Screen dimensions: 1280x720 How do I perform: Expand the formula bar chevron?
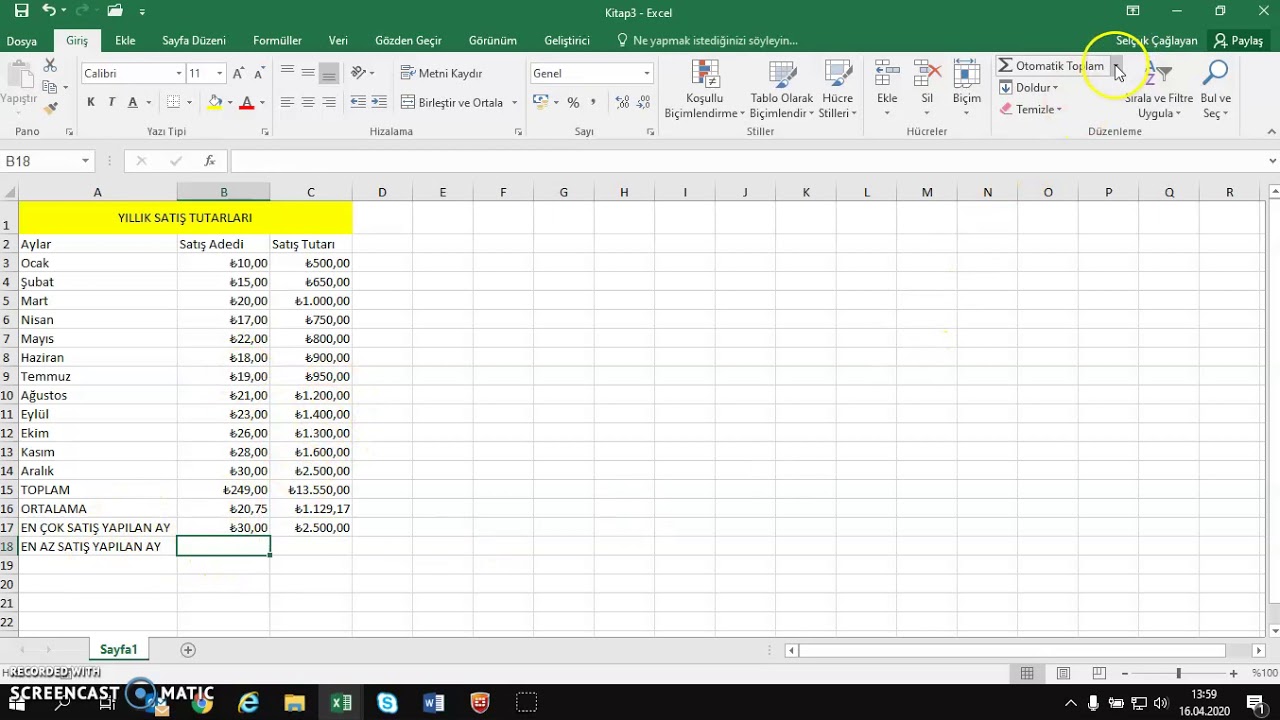[x=1272, y=161]
